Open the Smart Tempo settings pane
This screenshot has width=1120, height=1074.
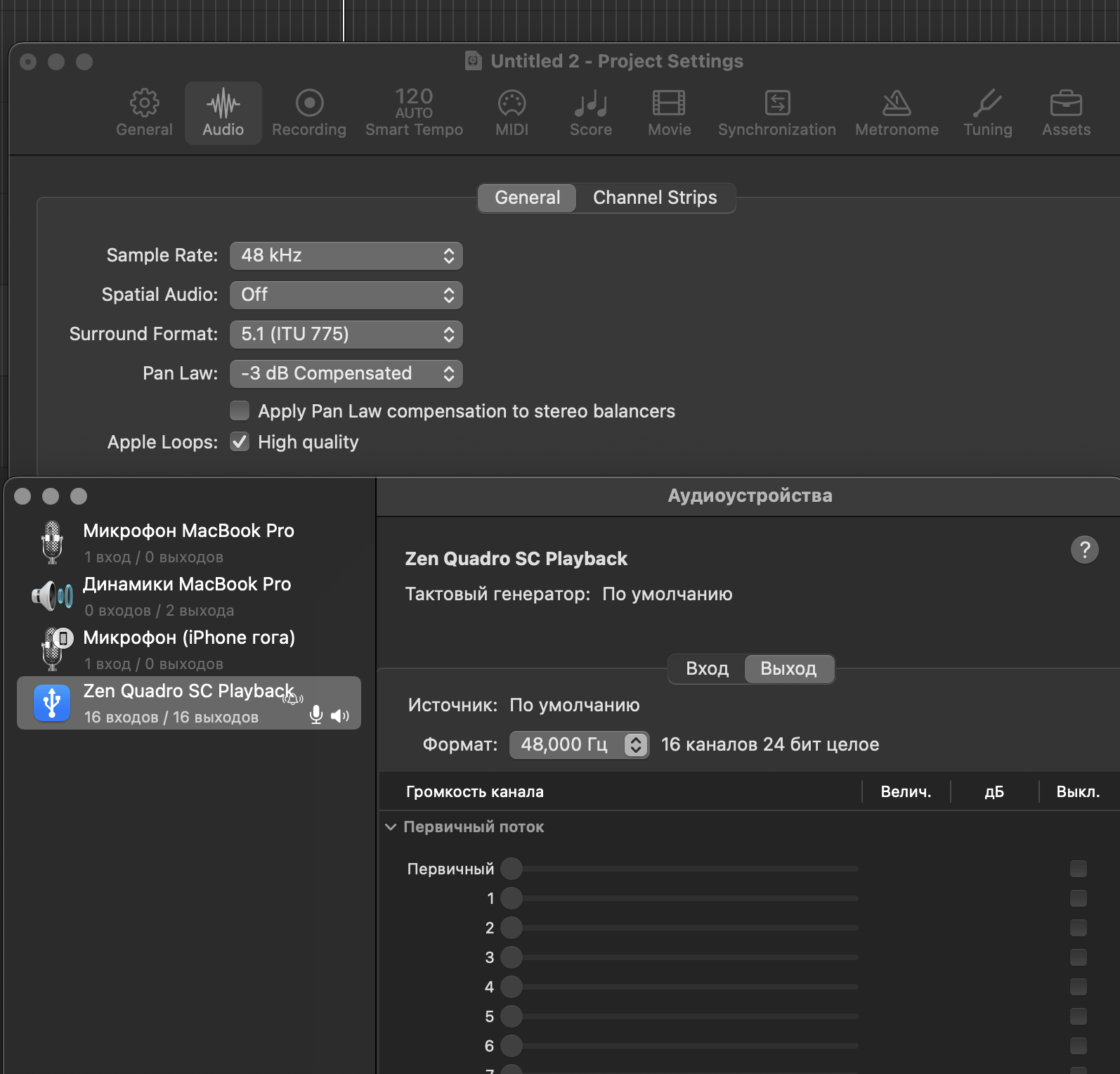[414, 113]
